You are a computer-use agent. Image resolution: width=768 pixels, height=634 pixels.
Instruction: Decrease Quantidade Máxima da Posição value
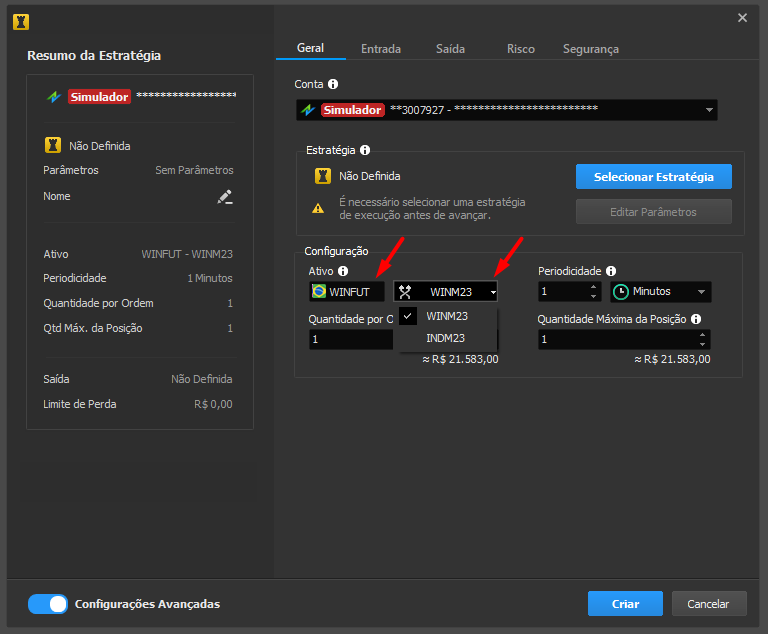(702, 344)
